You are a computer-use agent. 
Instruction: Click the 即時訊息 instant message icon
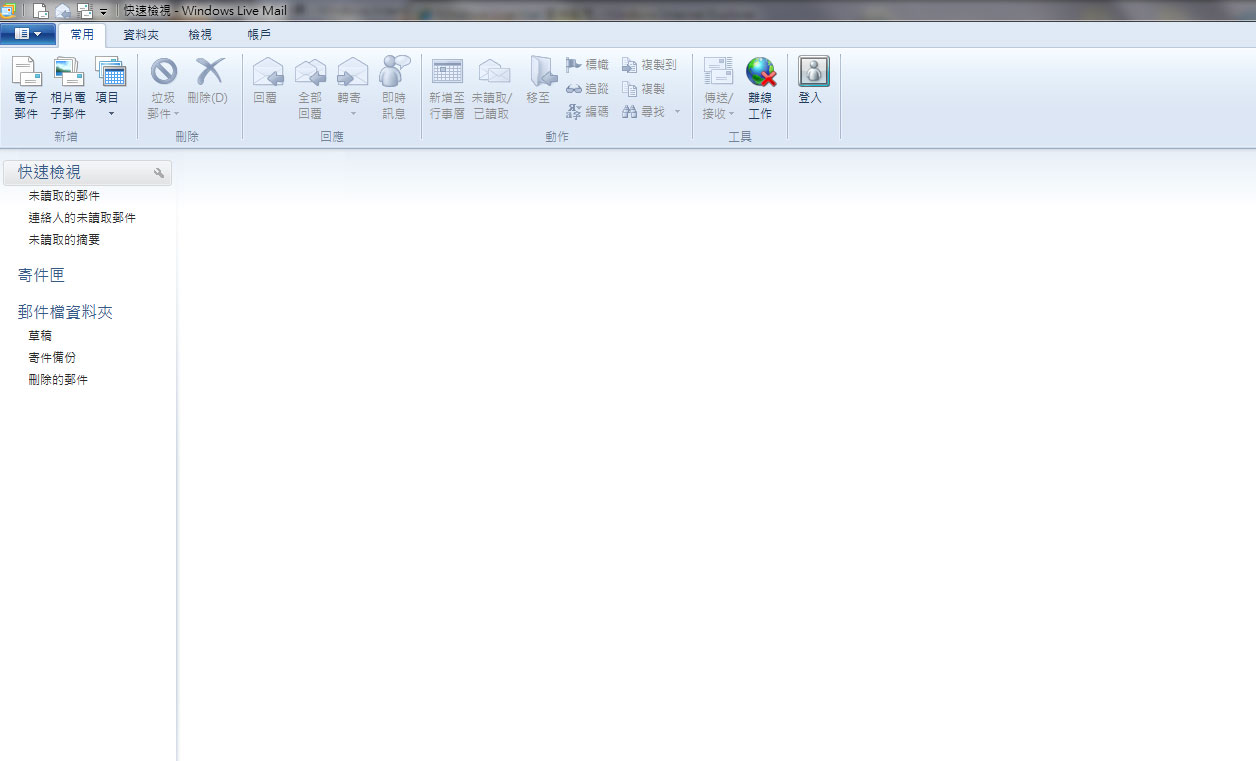coord(394,71)
